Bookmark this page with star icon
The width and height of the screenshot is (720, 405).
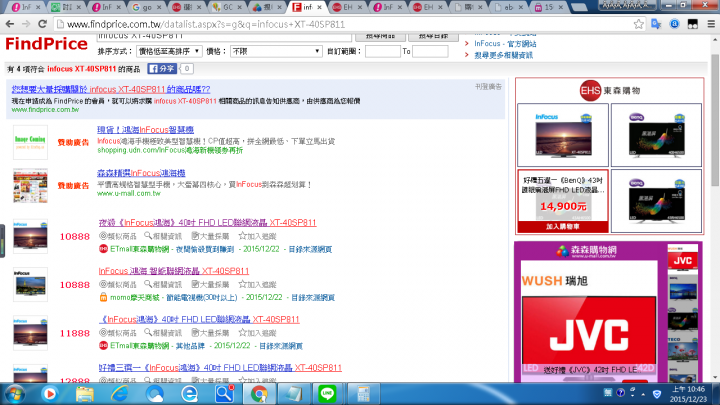point(638,24)
